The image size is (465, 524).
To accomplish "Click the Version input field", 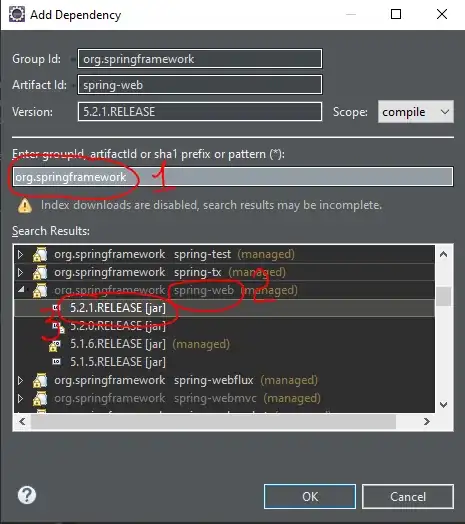I will point(200,112).
